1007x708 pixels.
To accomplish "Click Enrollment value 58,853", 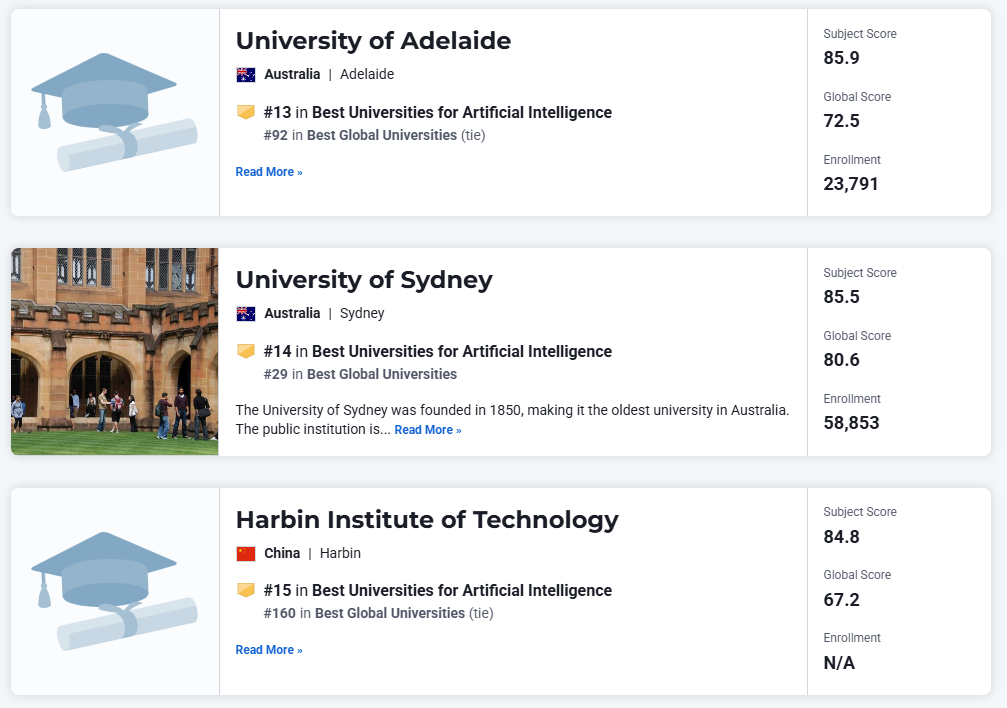I will click(851, 423).
